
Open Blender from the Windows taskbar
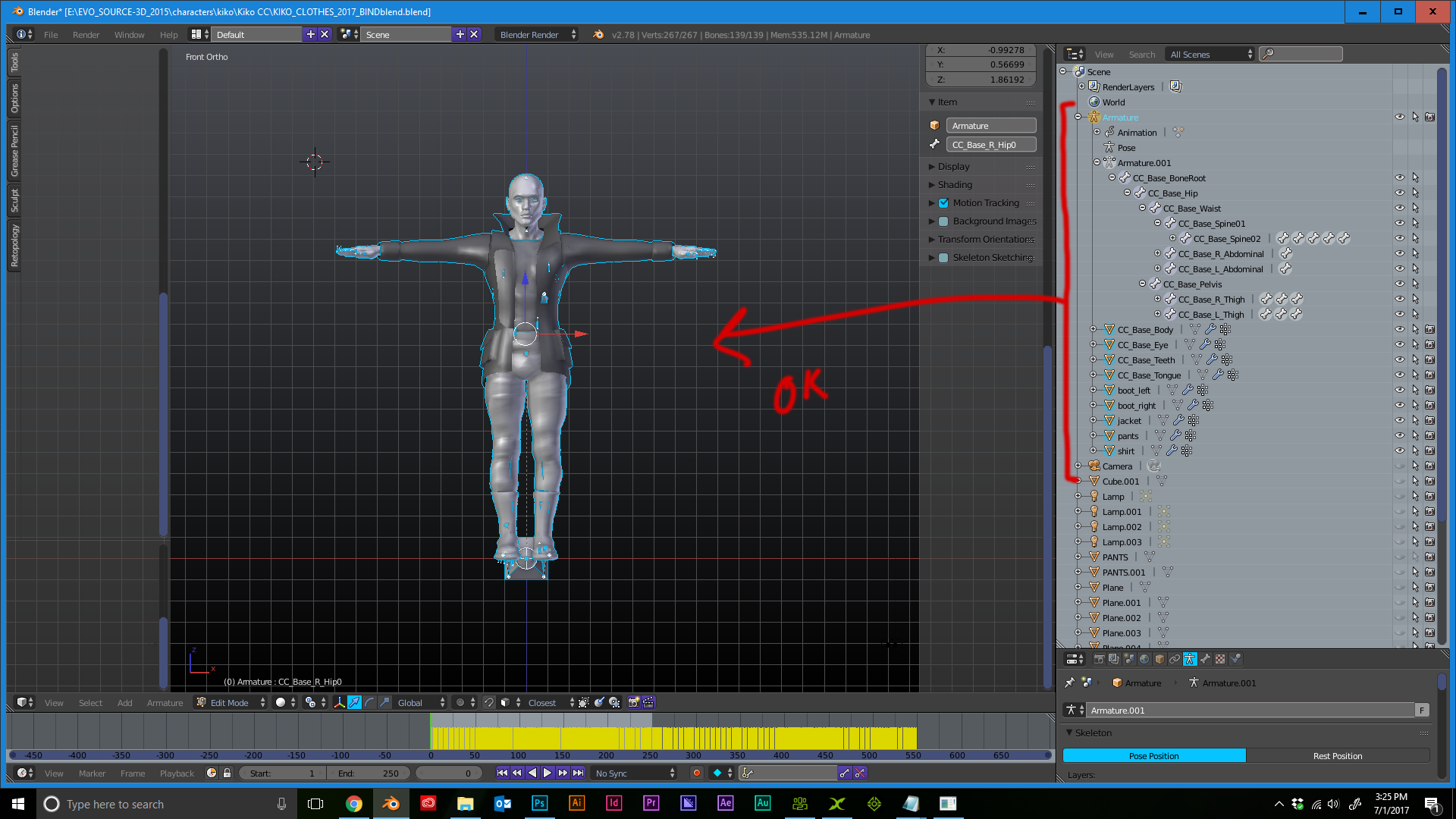point(391,803)
